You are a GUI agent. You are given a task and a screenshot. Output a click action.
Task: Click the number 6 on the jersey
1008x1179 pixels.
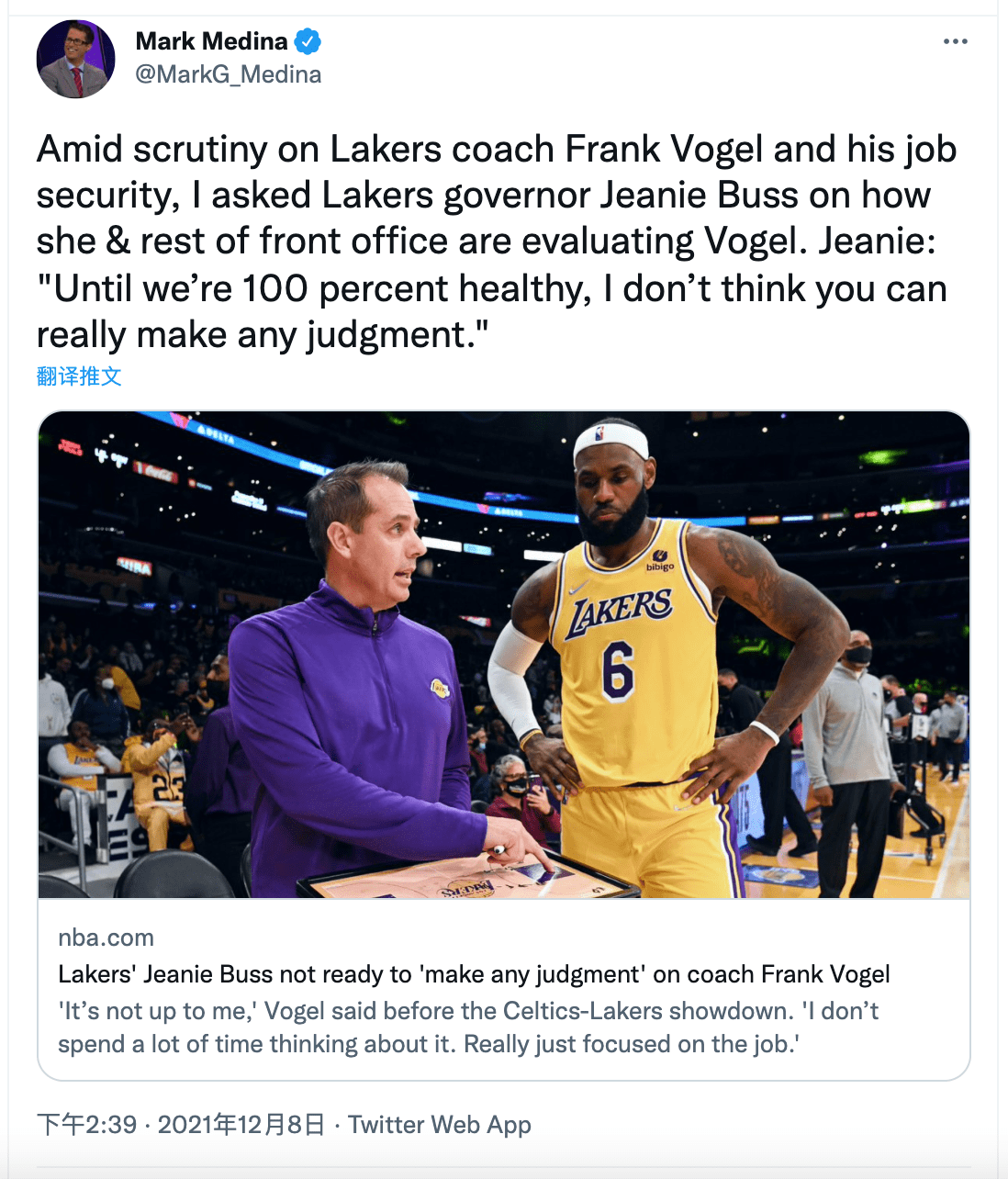[618, 671]
